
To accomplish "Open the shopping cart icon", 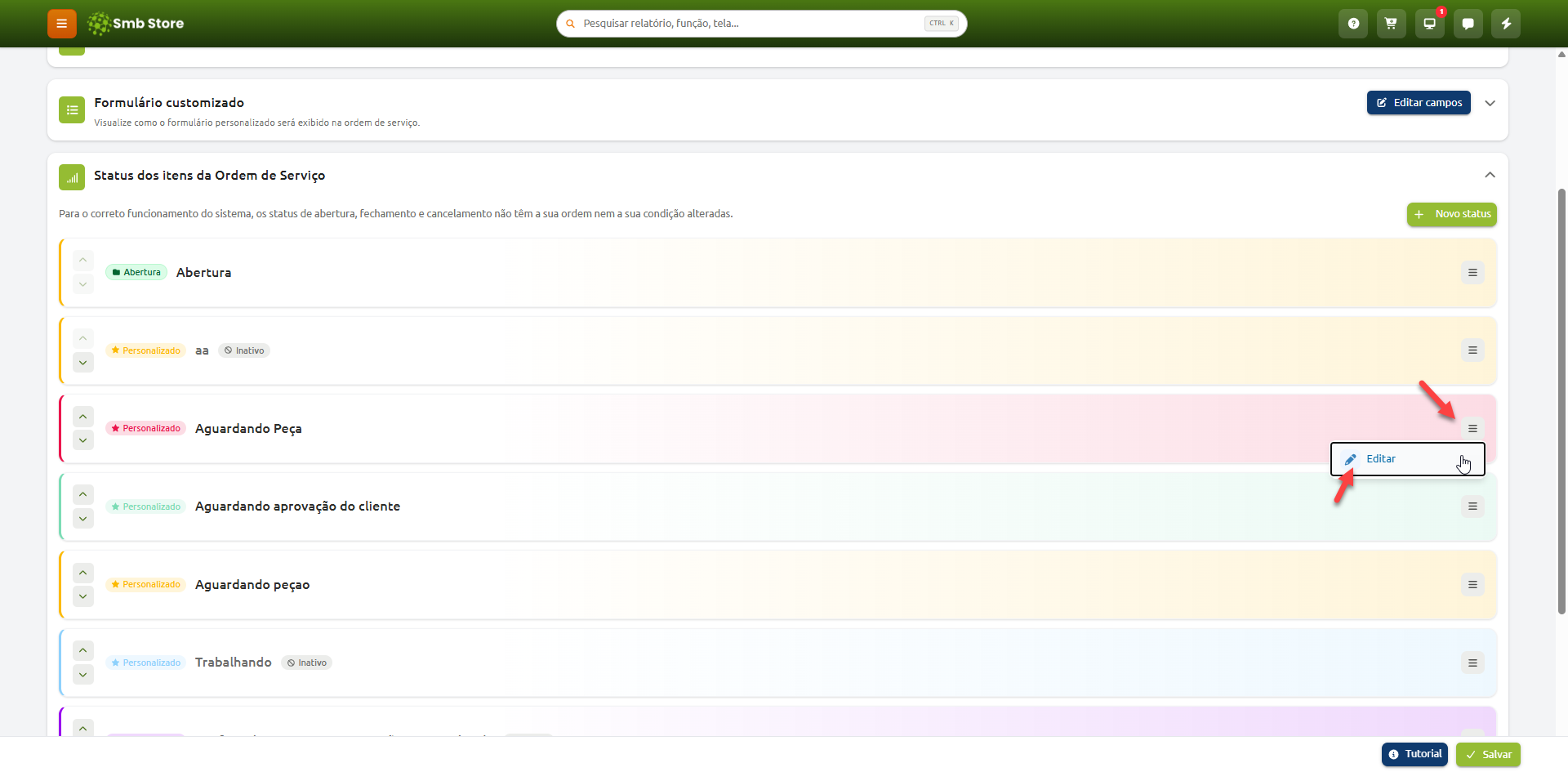I will (x=1391, y=24).
